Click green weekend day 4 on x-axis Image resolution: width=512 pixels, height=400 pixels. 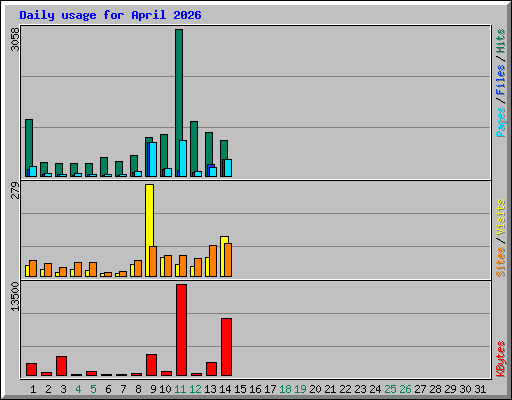(78, 389)
